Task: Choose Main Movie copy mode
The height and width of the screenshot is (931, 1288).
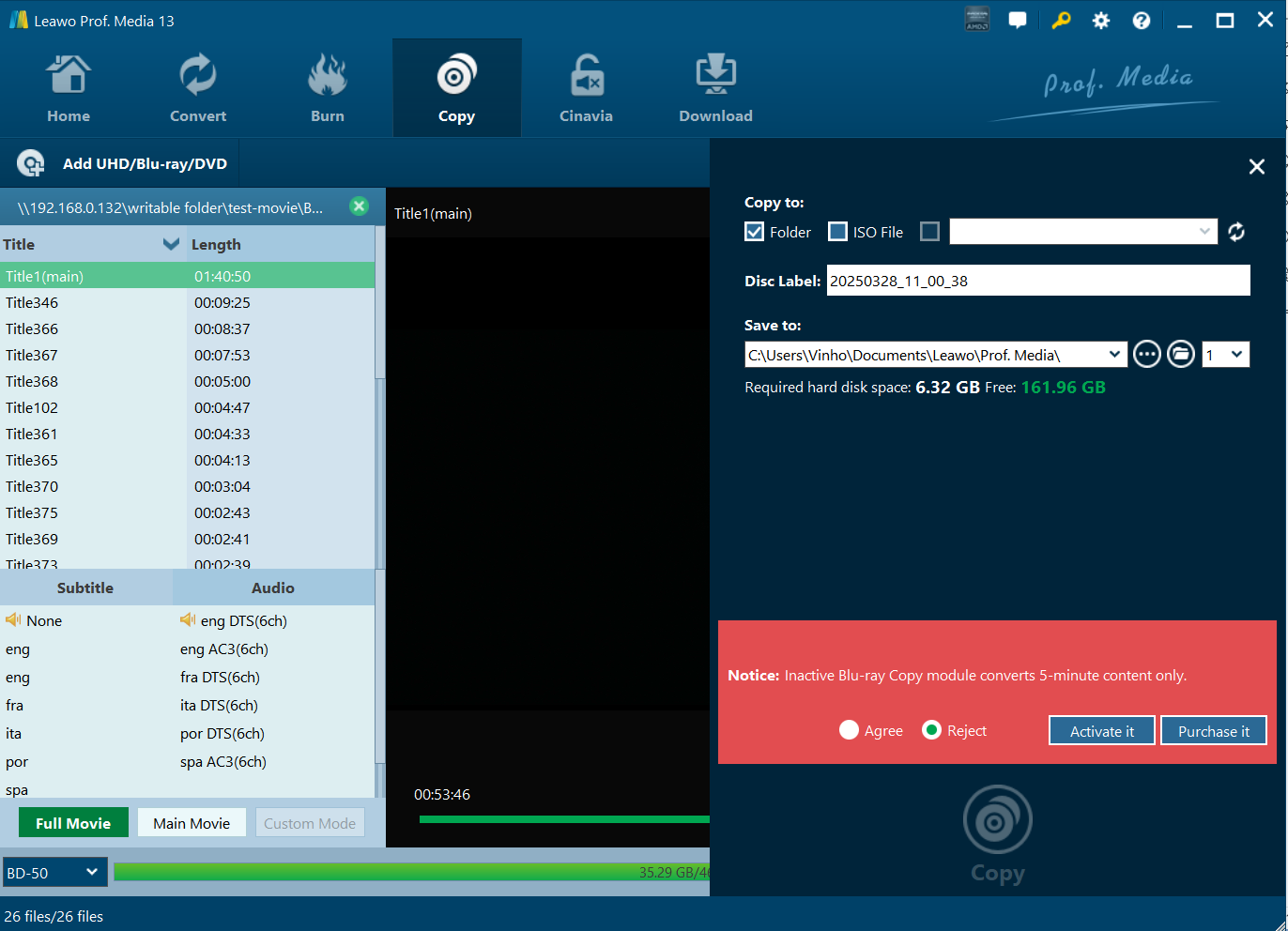Action: point(192,823)
